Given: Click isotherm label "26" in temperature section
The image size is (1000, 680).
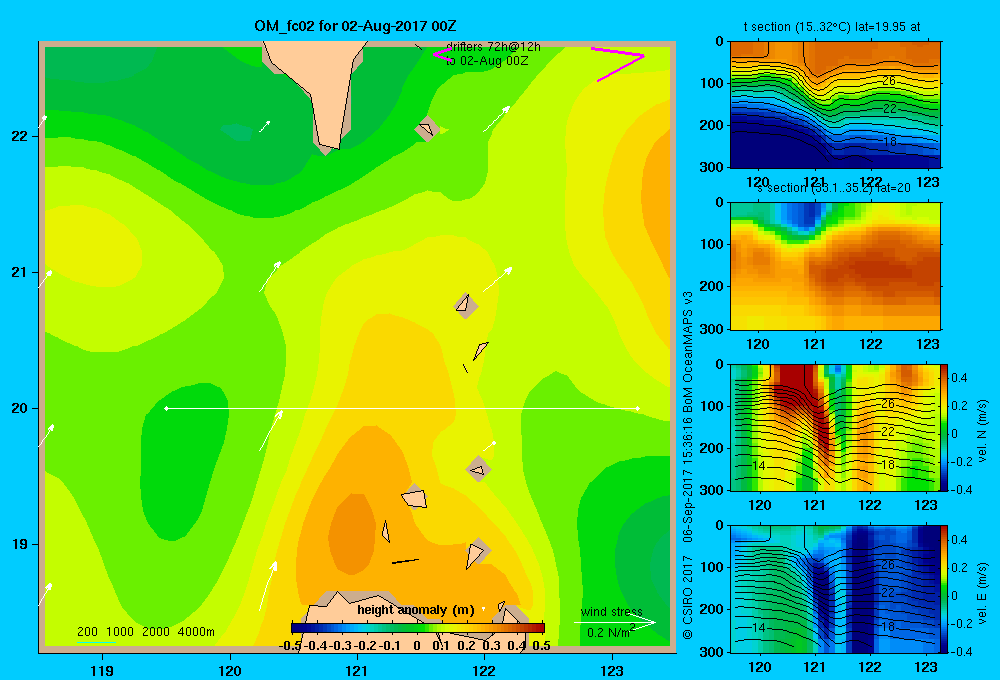Looking at the screenshot, I should pos(889,81).
